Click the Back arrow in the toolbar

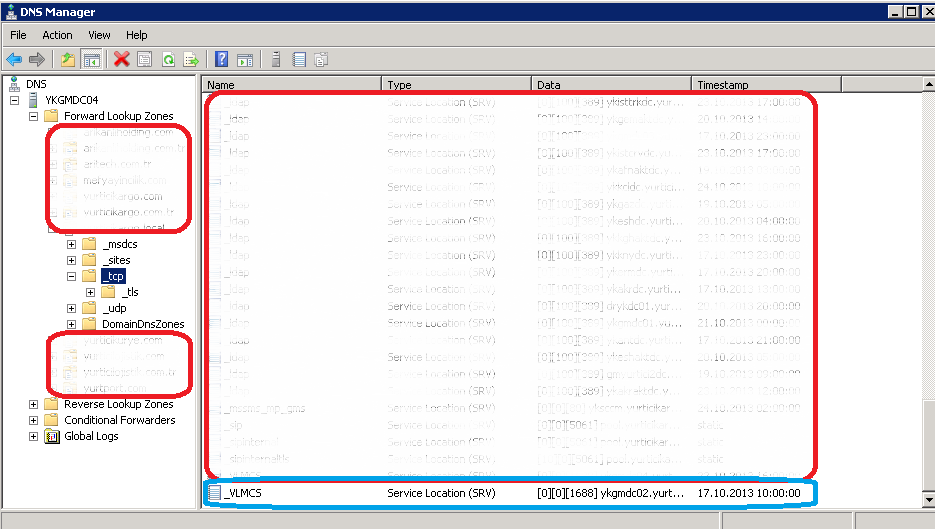pos(14,60)
